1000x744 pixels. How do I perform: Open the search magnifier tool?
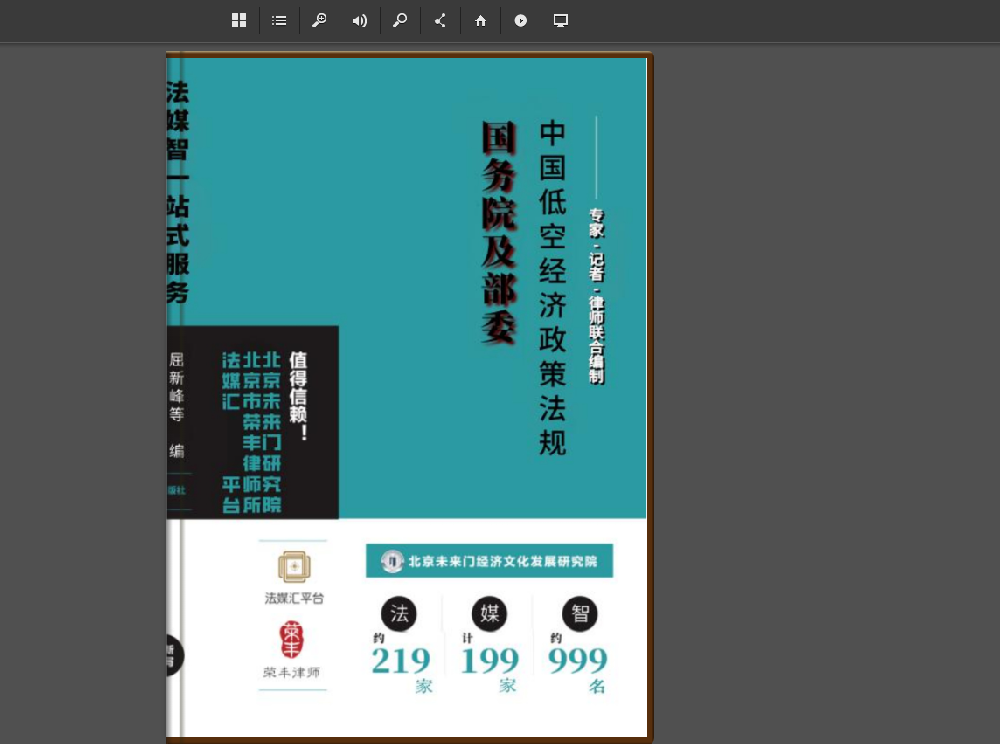400,21
